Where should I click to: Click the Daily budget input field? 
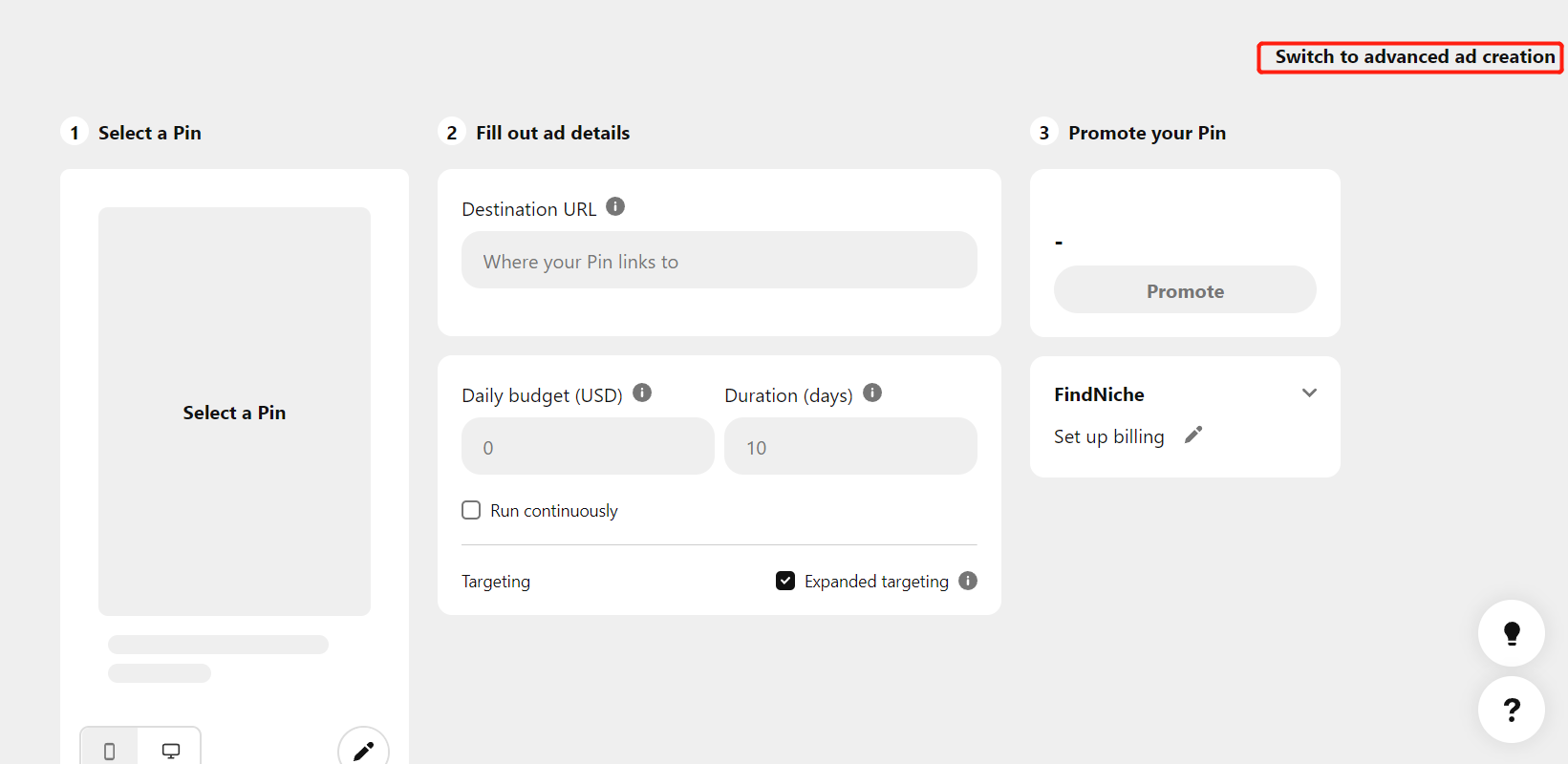588,446
